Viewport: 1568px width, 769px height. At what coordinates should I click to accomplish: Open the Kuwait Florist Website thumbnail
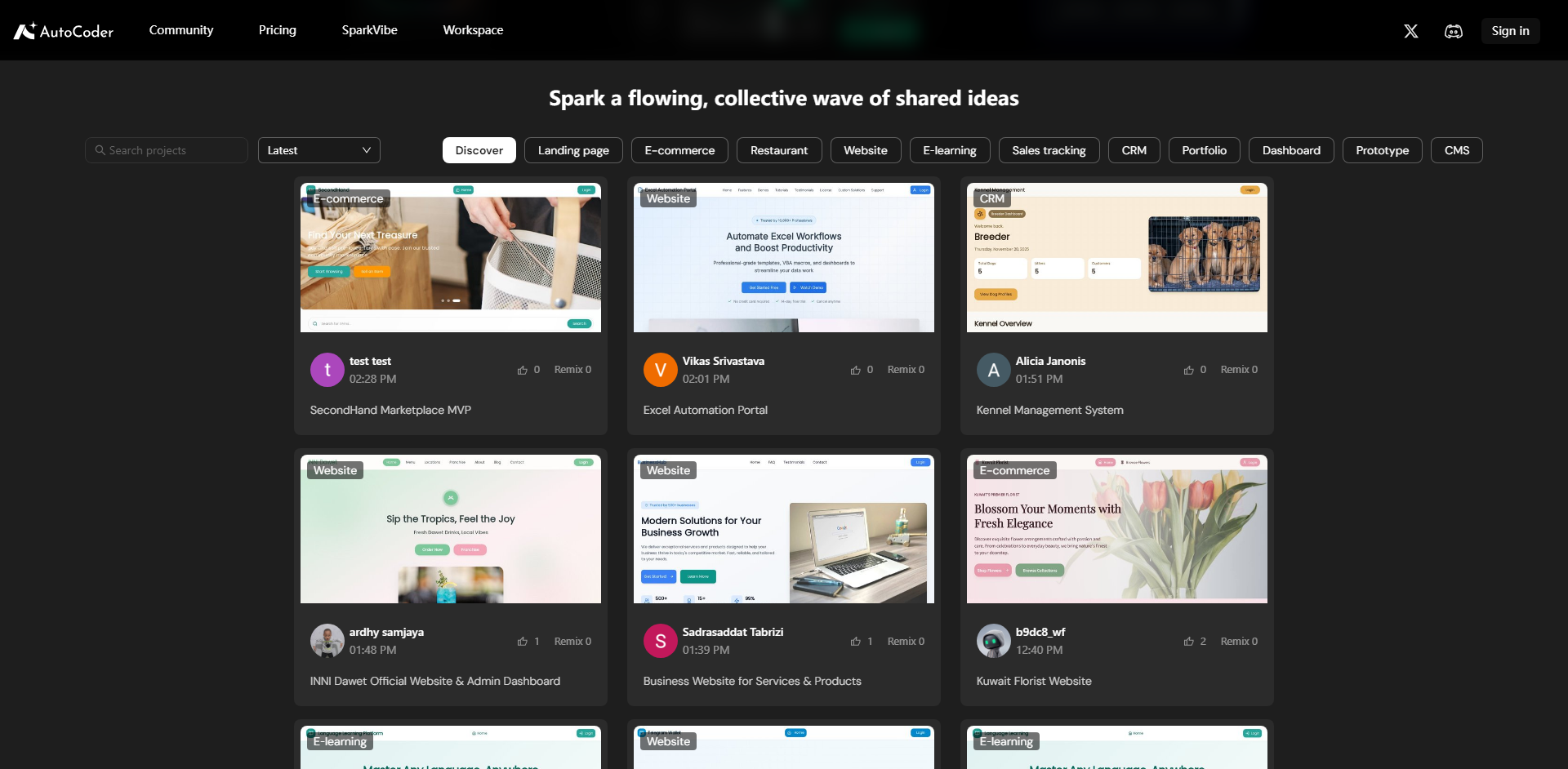click(1116, 529)
